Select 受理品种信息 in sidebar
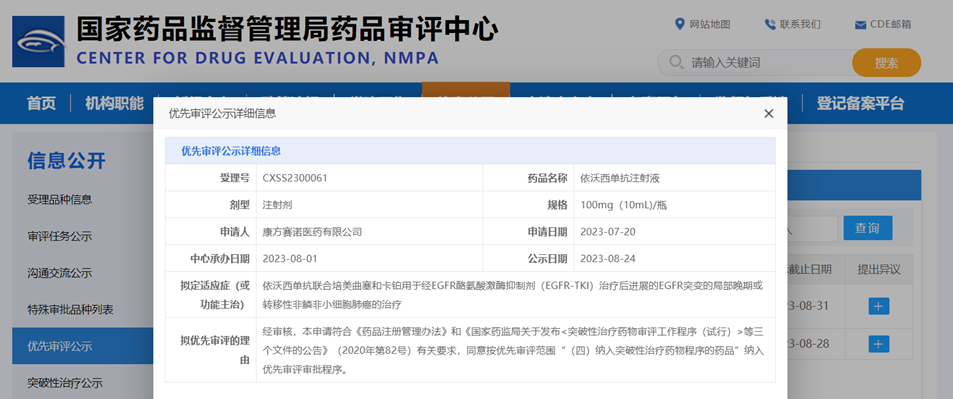 pyautogui.click(x=60, y=200)
